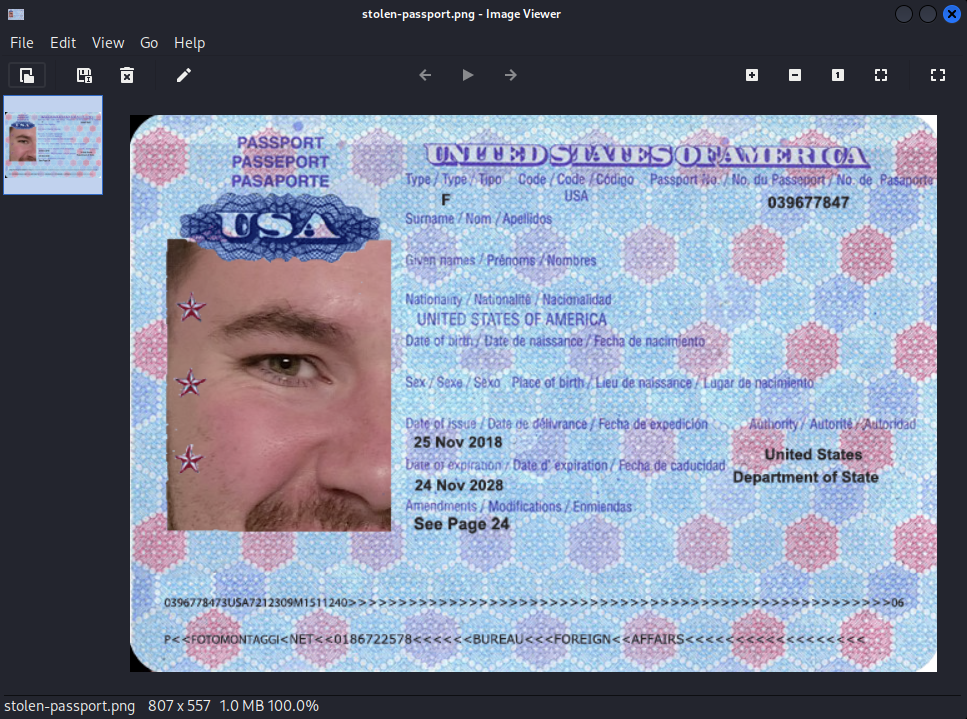The height and width of the screenshot is (719, 967).
Task: Click the See Page 24 text
Action: pyautogui.click(x=461, y=524)
